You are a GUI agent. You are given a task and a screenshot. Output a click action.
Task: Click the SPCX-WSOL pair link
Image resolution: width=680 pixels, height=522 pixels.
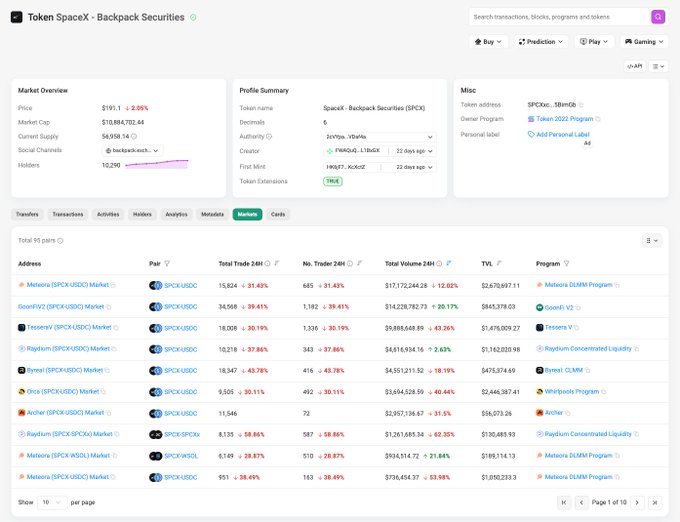click(x=181, y=456)
